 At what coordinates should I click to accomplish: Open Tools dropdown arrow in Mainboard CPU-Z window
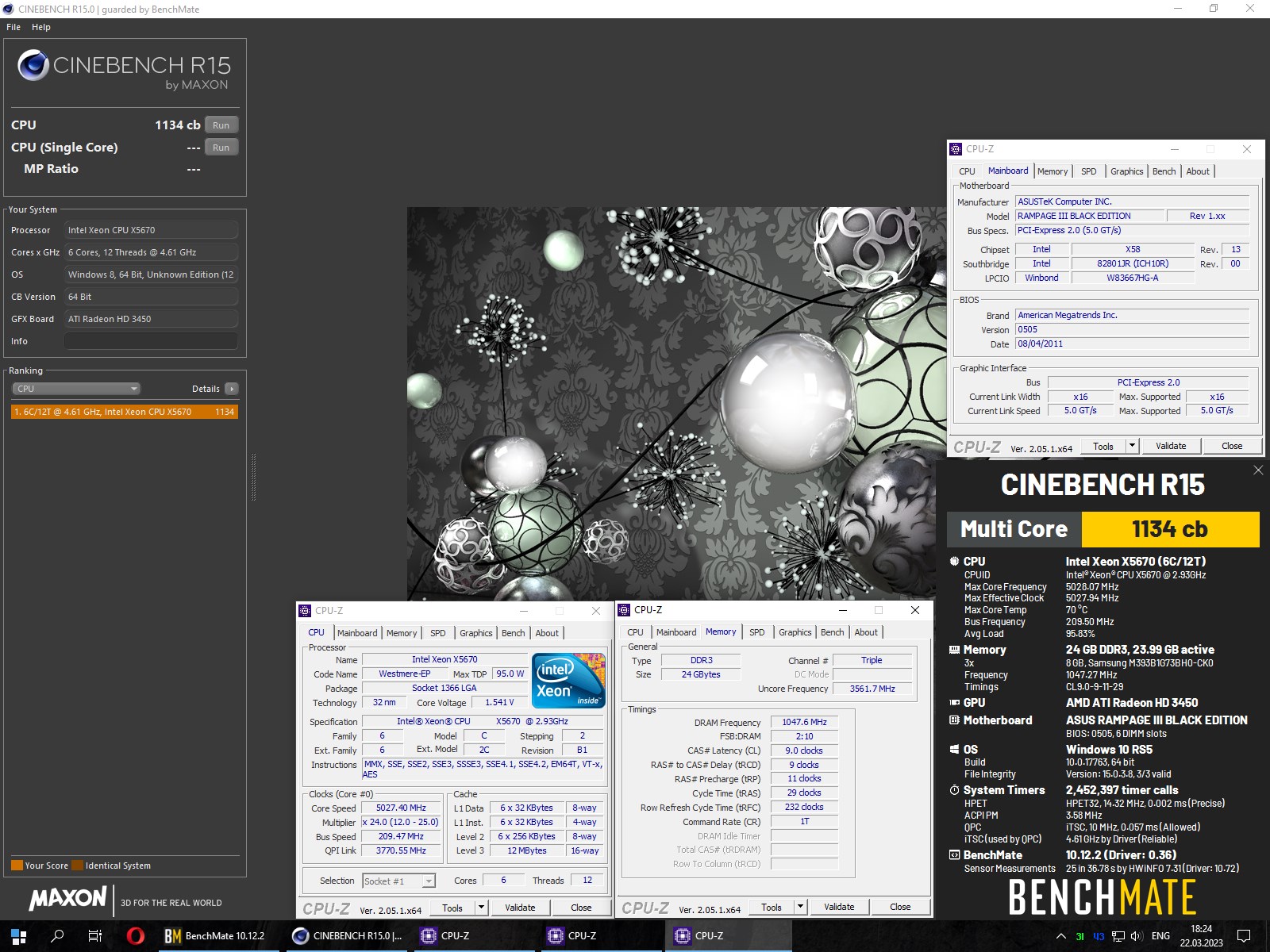(1133, 446)
